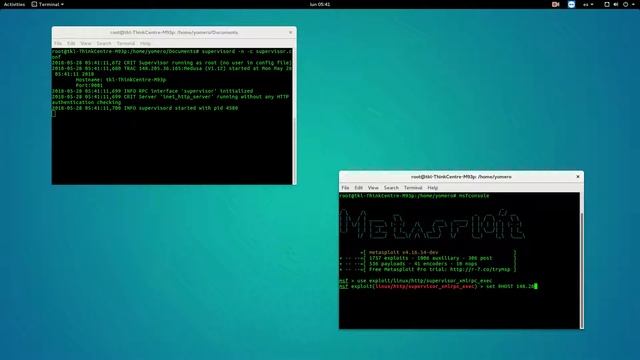Open Search menu in the Documents terminal
The image size is (640, 360).
104,43
